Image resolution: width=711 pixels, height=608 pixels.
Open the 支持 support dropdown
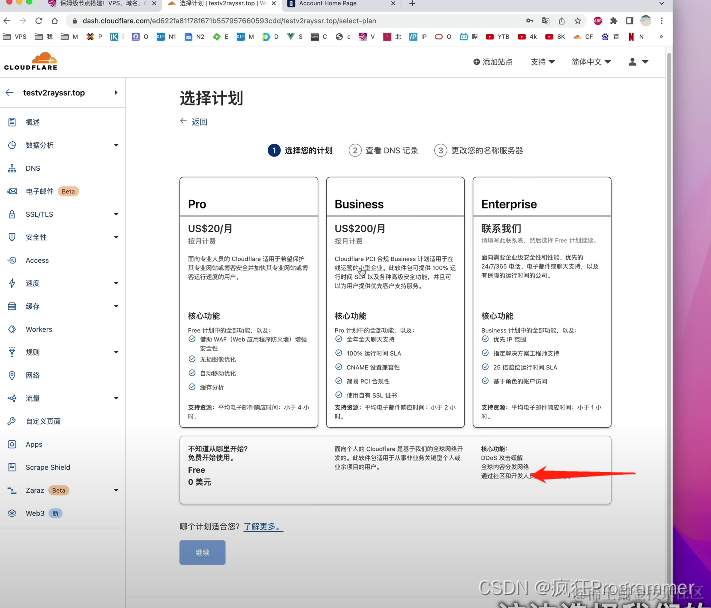(x=543, y=62)
